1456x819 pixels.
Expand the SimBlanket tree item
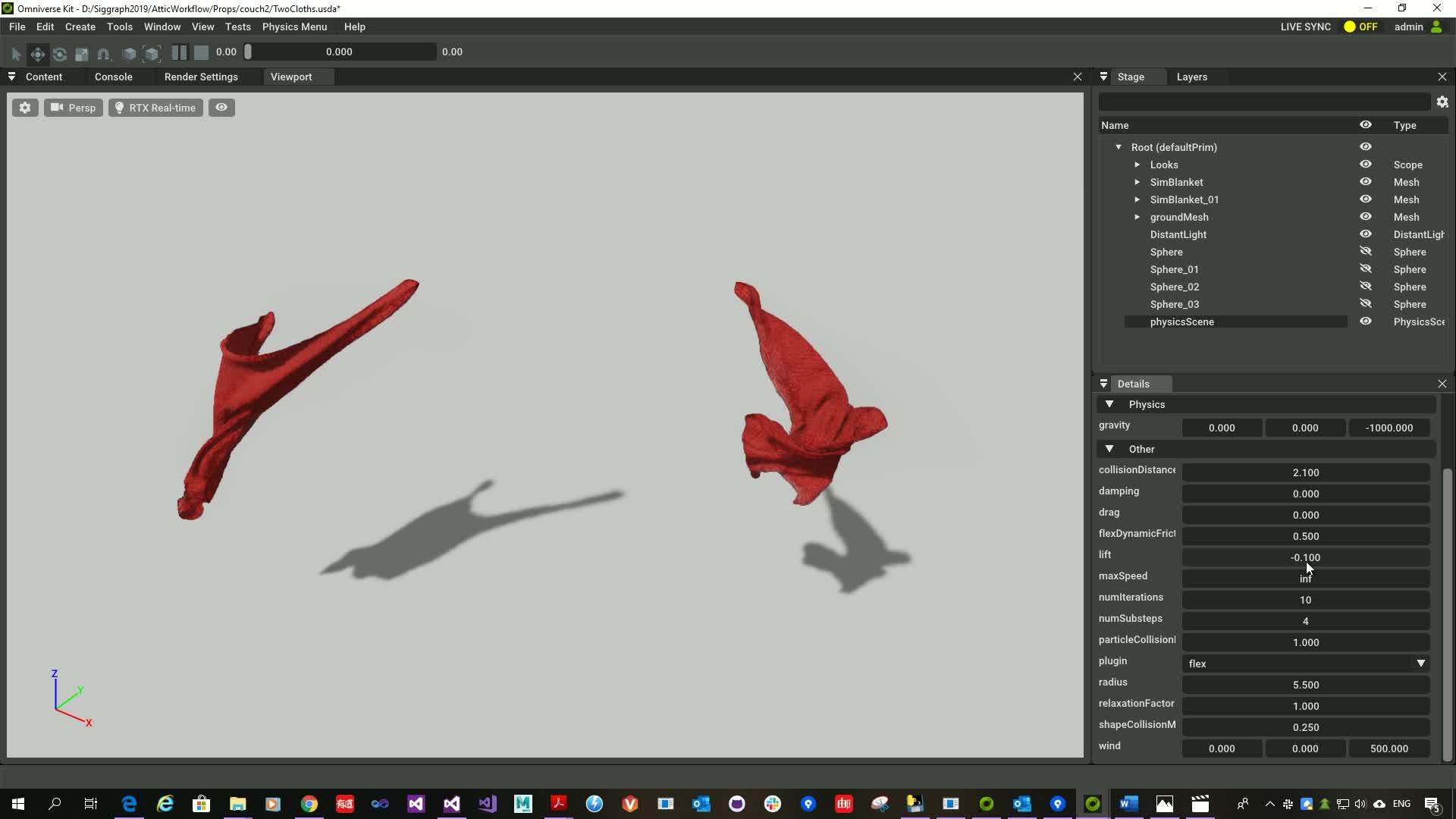(1137, 182)
